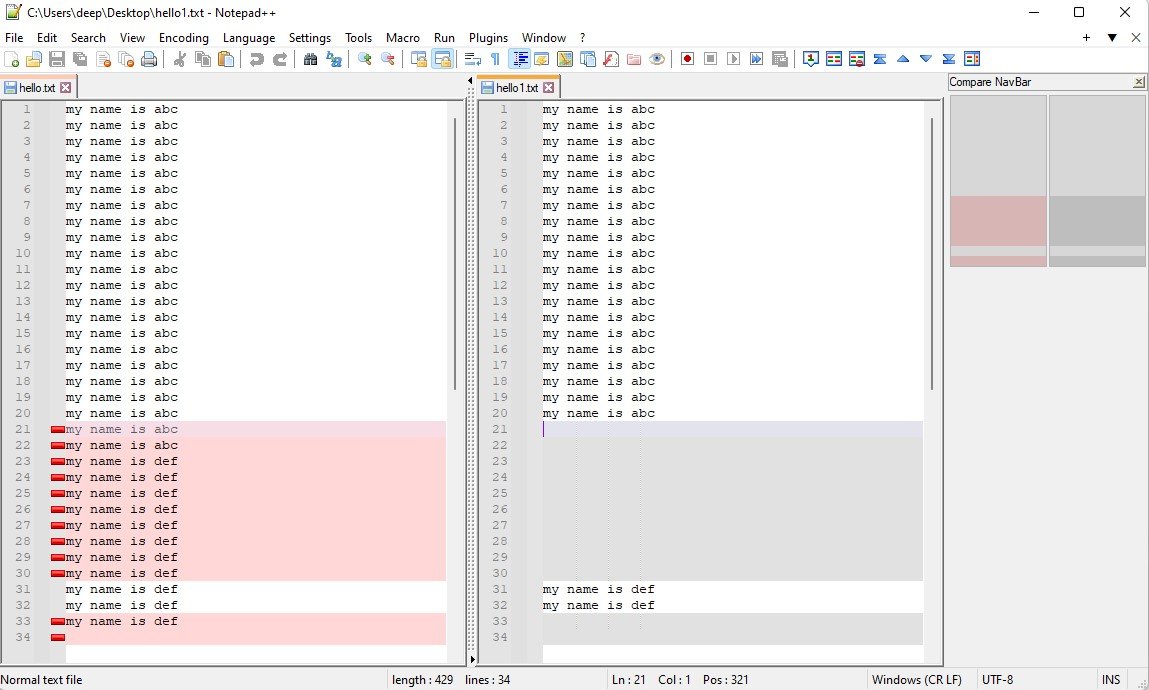Click the dark gray block in the NavBar's right column
This screenshot has height=690, width=1149.
(x=1097, y=220)
